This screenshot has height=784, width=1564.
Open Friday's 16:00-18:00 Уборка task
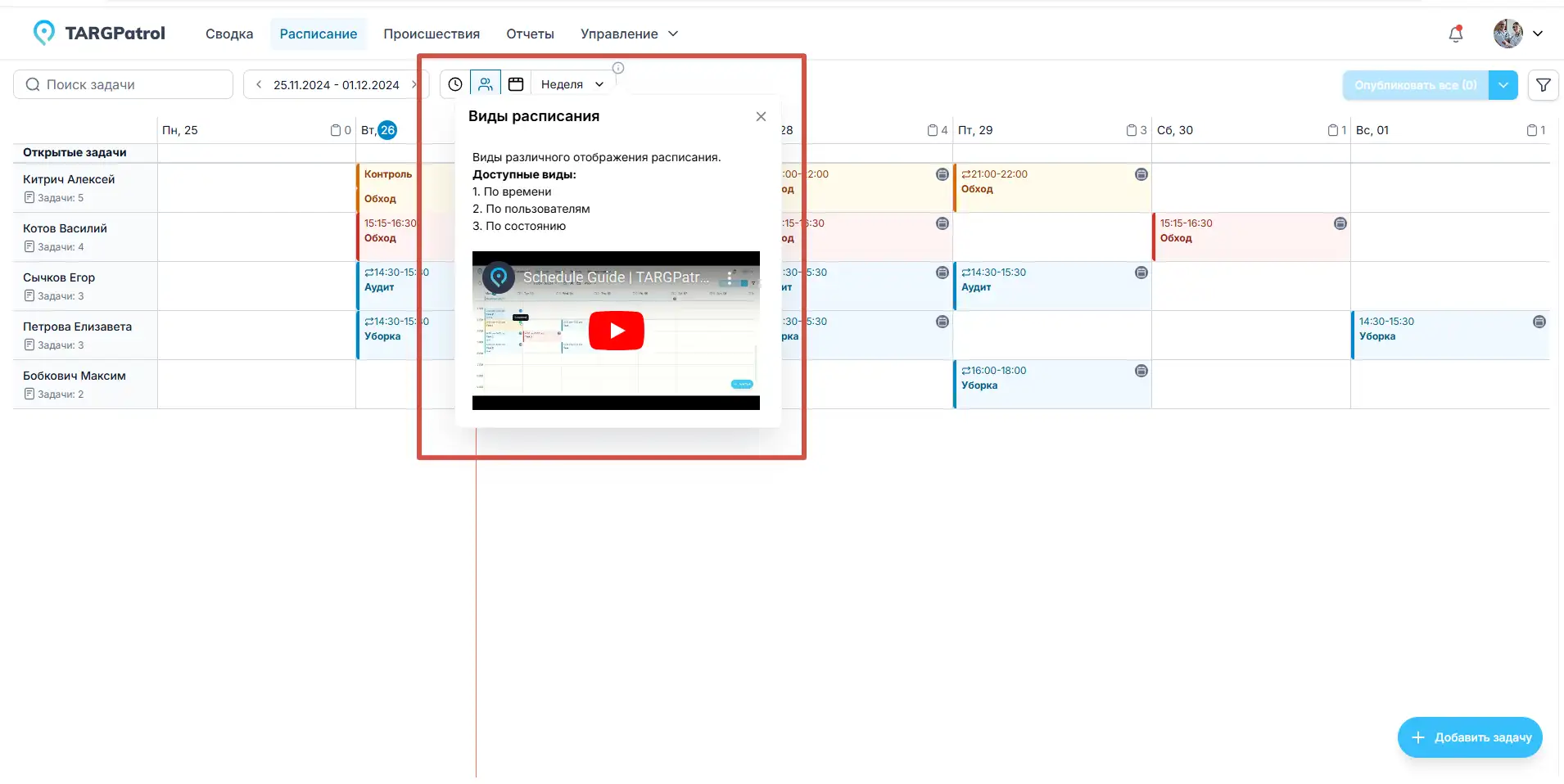(x=1052, y=384)
